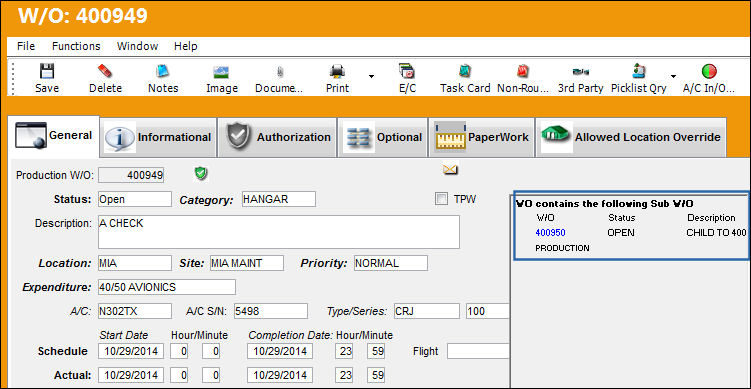
Task: Click the Production W/O number field
Action: click(x=131, y=175)
